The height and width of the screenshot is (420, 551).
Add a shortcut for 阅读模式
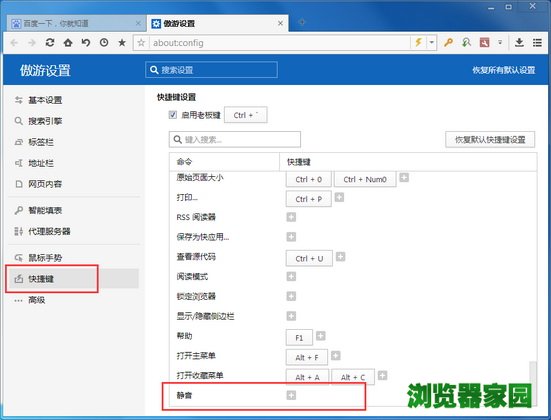click(x=291, y=276)
